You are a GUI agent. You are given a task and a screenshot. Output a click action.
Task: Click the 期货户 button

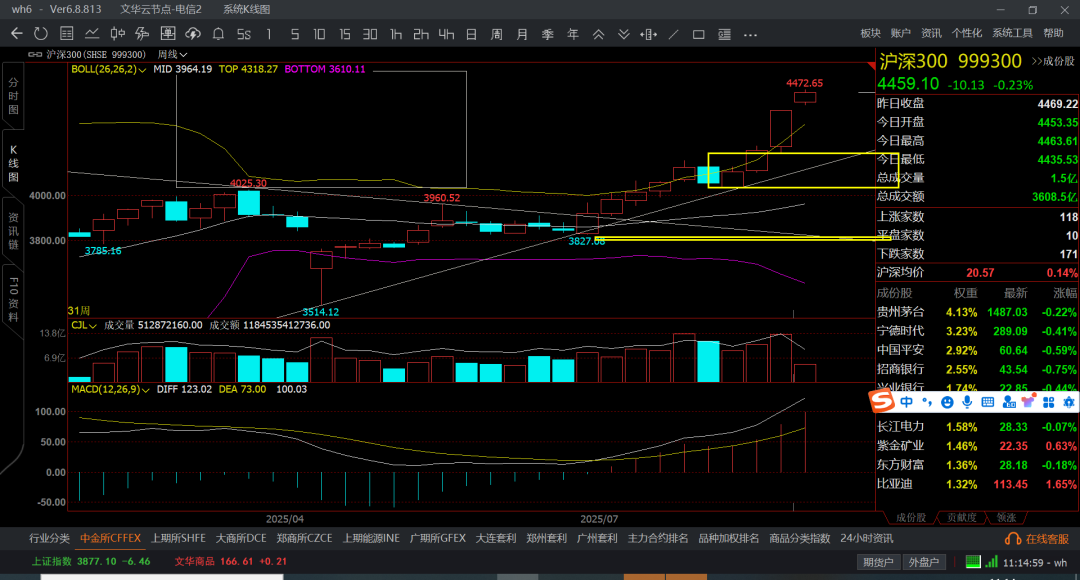879,562
